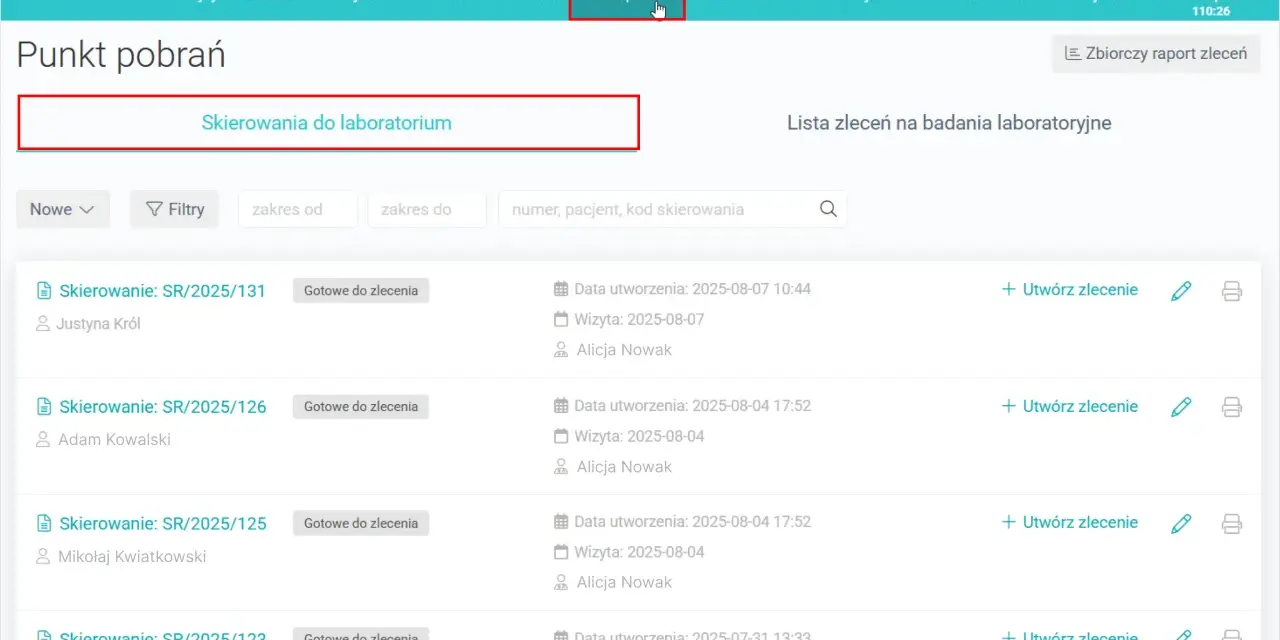This screenshot has width=1280, height=640.
Task: Focus the zakres od date field
Action: (298, 209)
